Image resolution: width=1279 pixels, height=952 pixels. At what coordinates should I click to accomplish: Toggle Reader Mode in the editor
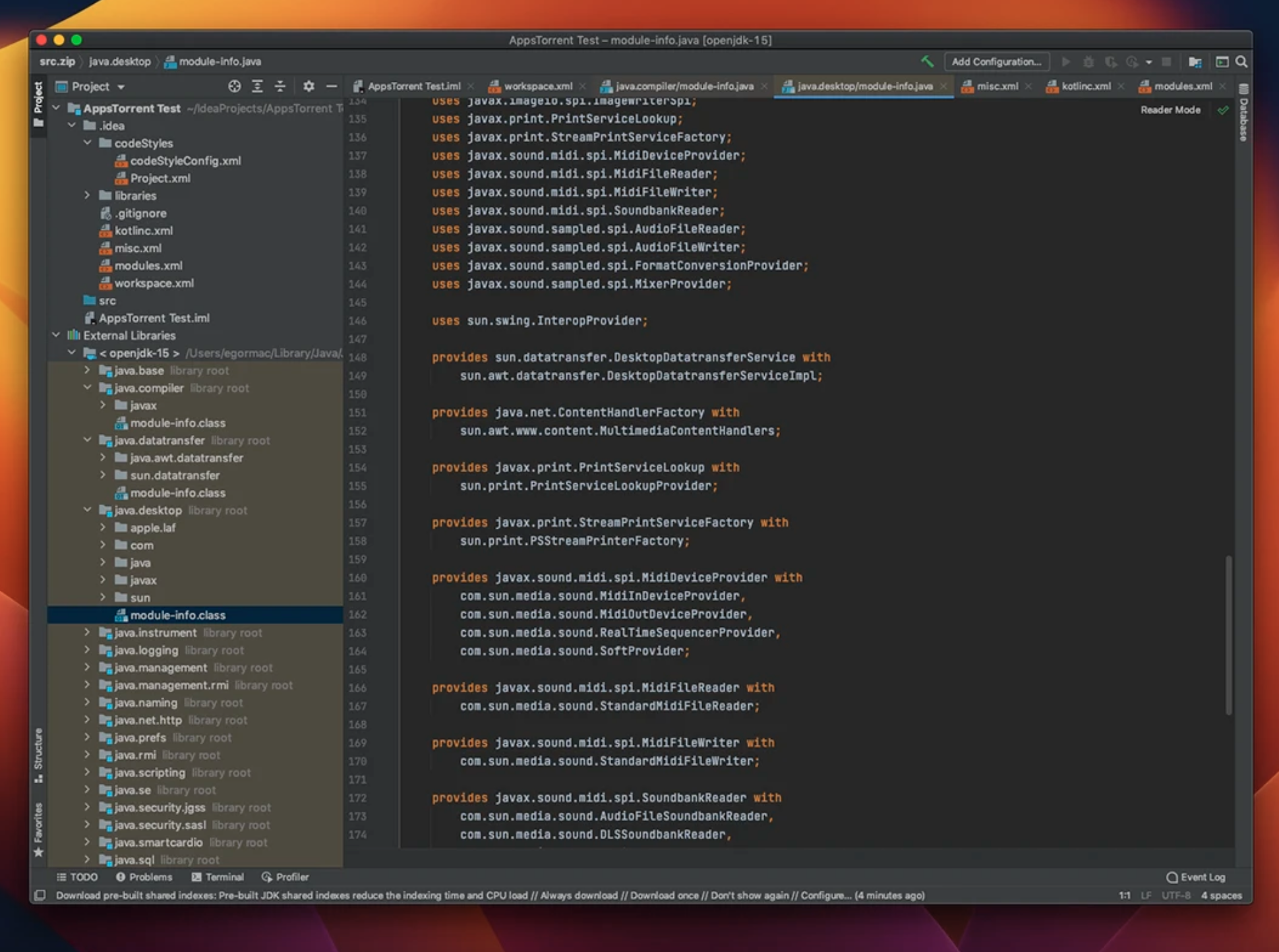[1170, 109]
